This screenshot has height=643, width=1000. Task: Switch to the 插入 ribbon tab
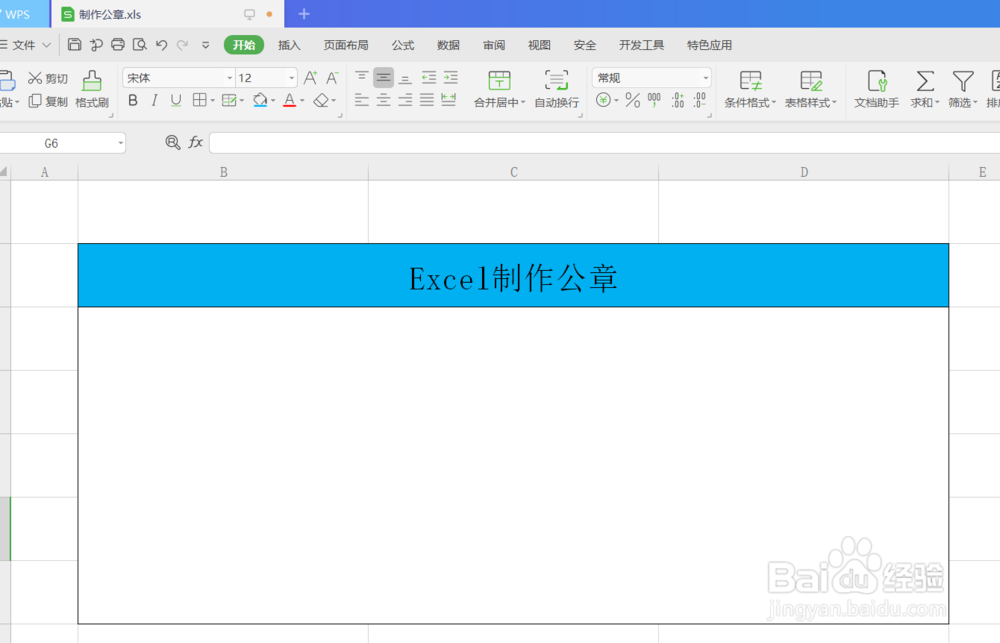pyautogui.click(x=289, y=45)
